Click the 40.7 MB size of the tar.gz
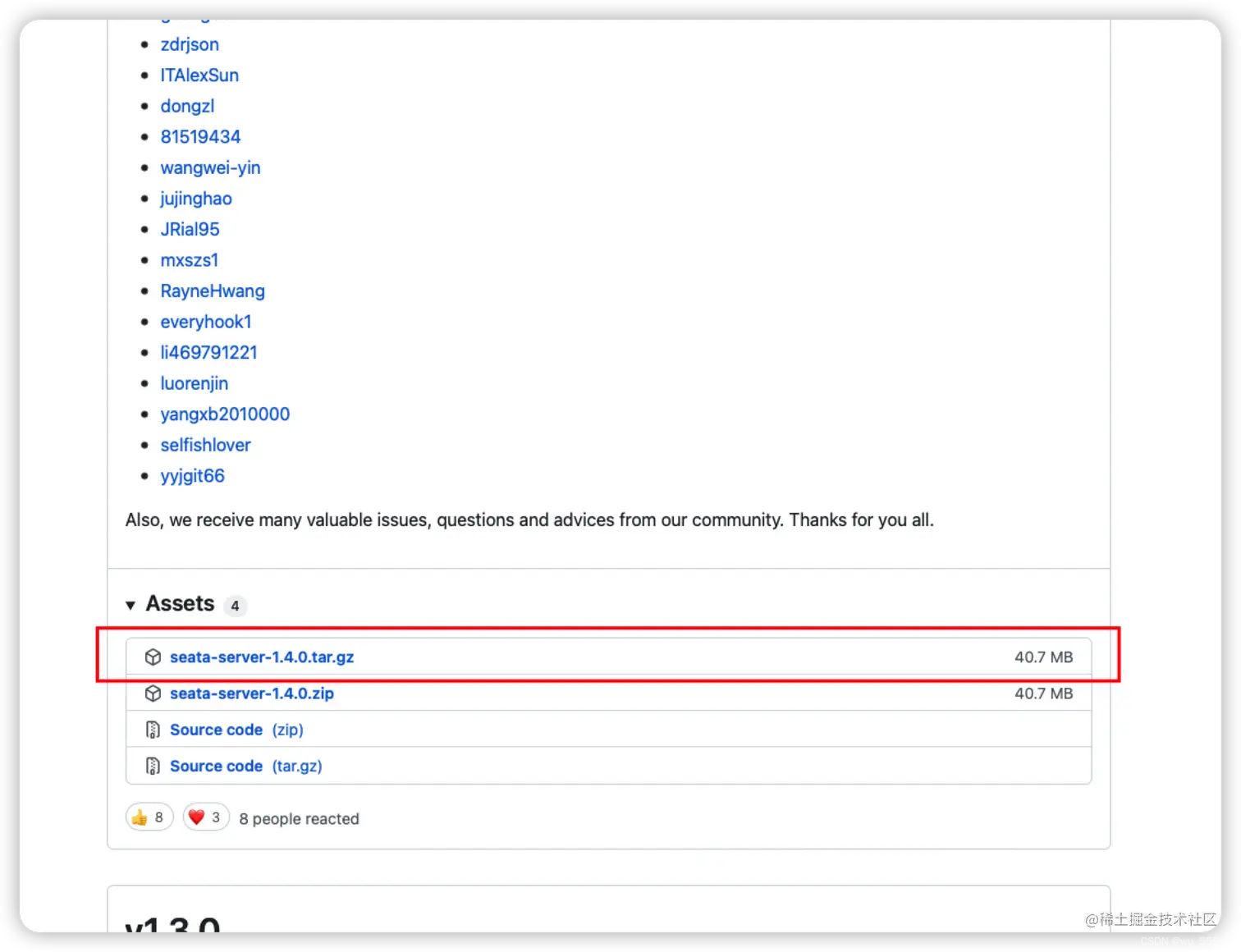This screenshot has width=1241, height=952. (1043, 657)
